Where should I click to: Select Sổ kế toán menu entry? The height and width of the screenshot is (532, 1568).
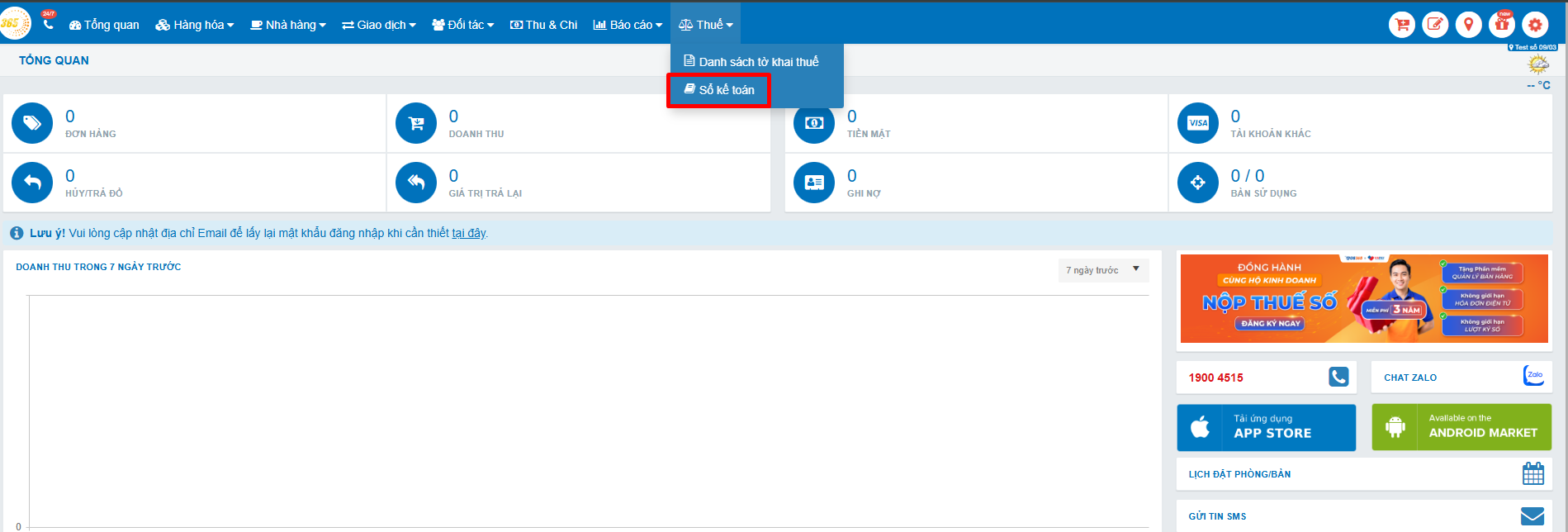pyautogui.click(x=719, y=90)
